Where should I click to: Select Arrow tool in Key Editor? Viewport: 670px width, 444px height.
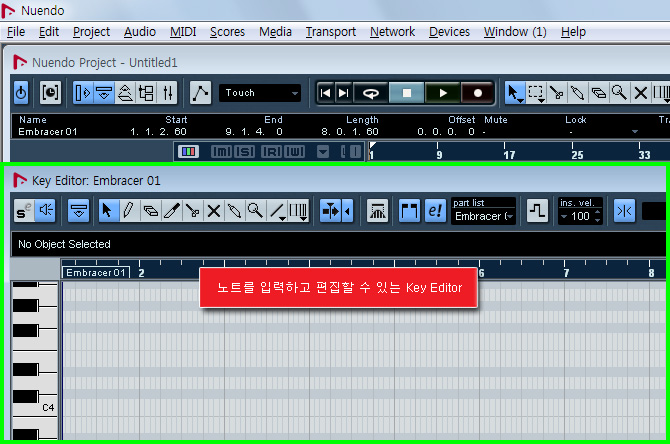point(108,211)
